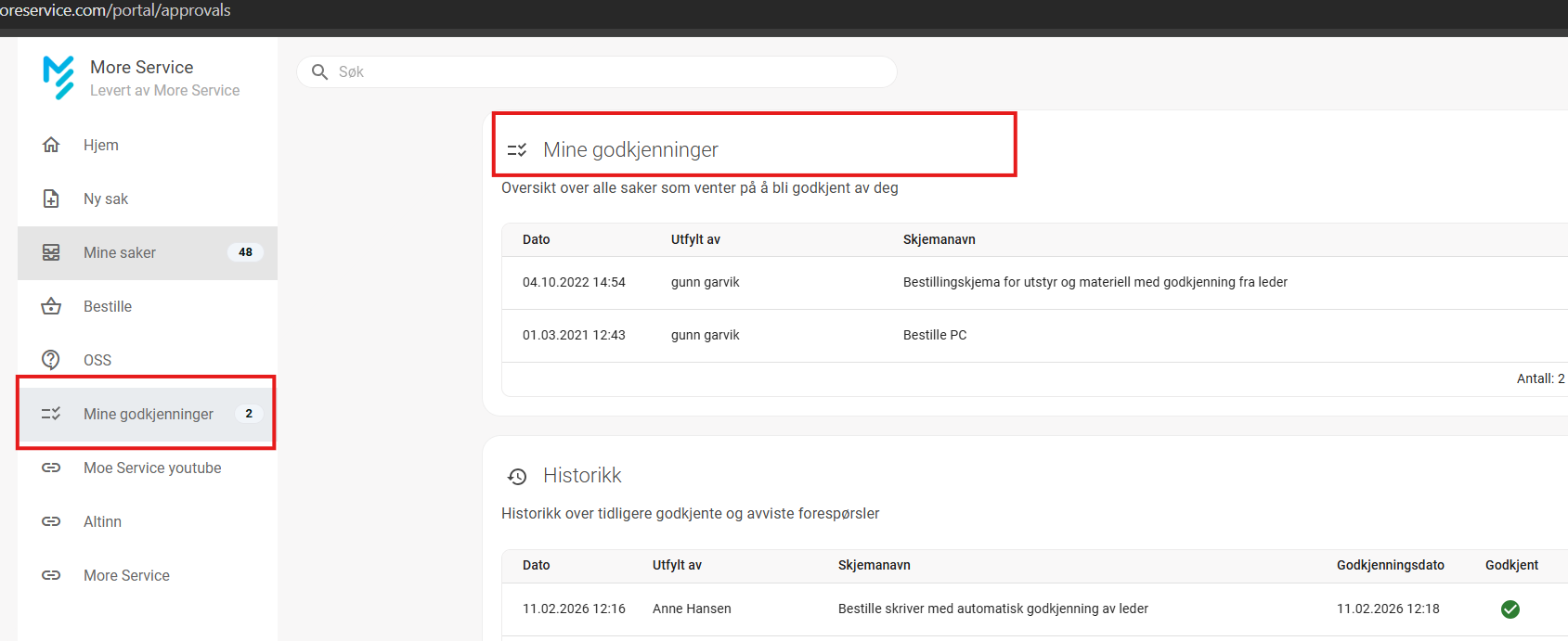Open the Bestille menu item
1568x641 pixels.
(108, 306)
